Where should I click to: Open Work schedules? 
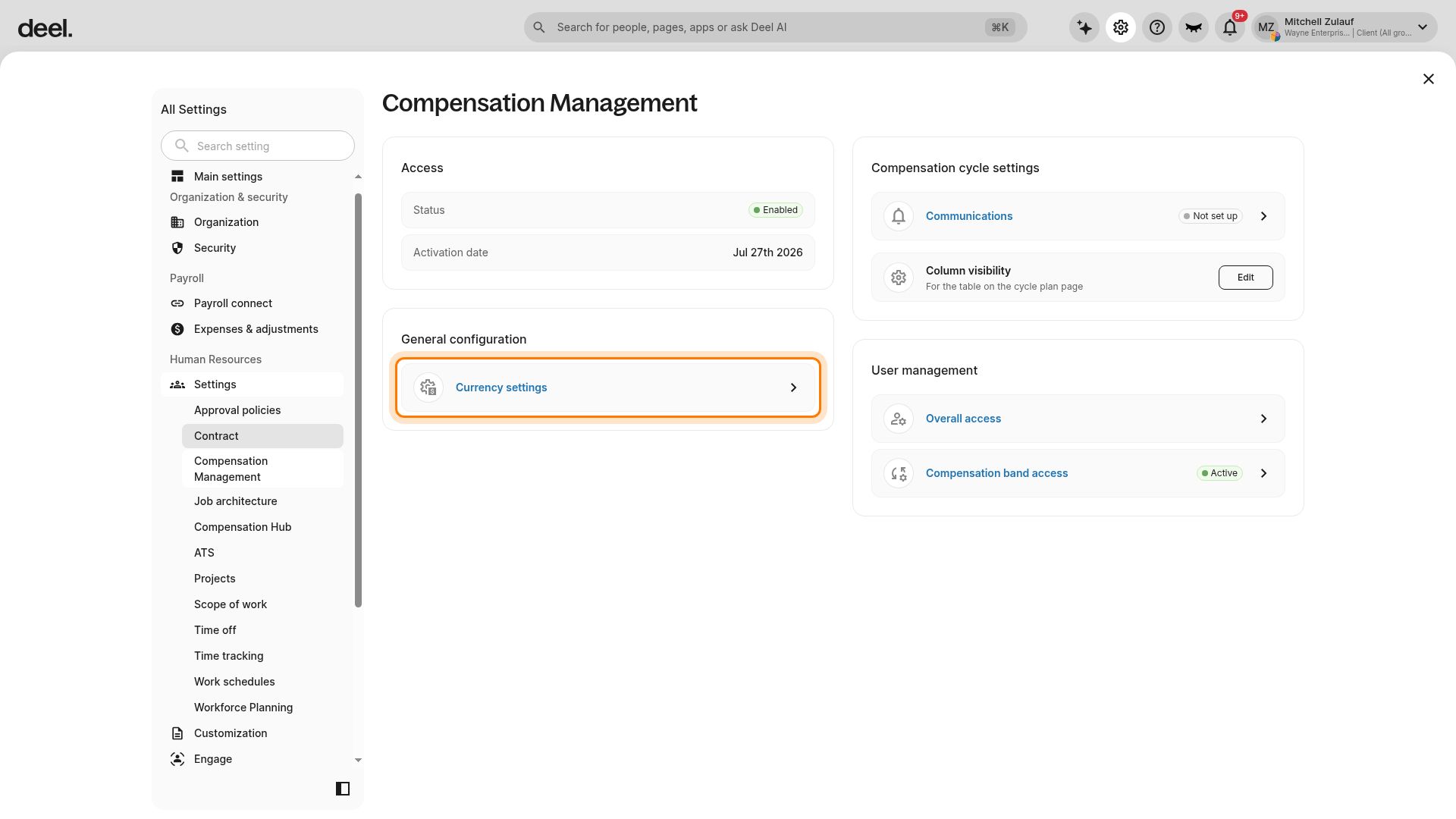262,682
